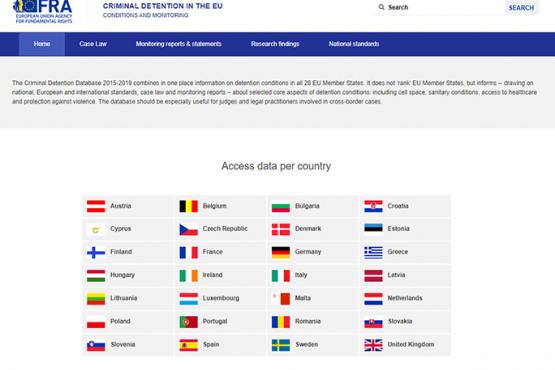The width and height of the screenshot is (555, 370).
Task: Open the Case Law menu item
Action: pos(93,44)
